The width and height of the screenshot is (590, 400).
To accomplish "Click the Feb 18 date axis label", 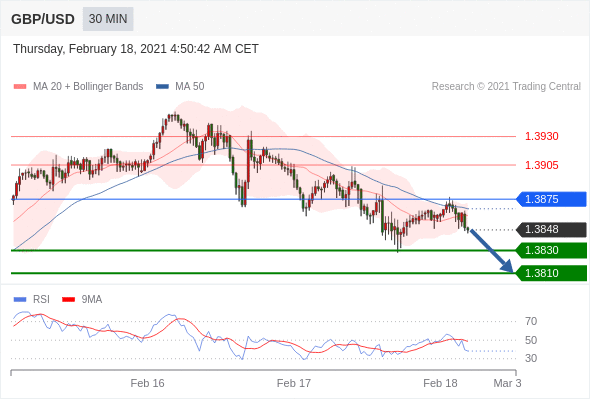I will (x=440, y=383).
